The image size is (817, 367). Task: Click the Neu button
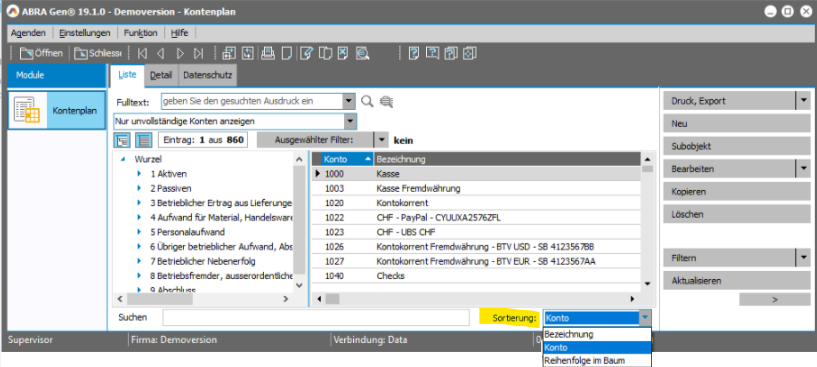[736, 124]
